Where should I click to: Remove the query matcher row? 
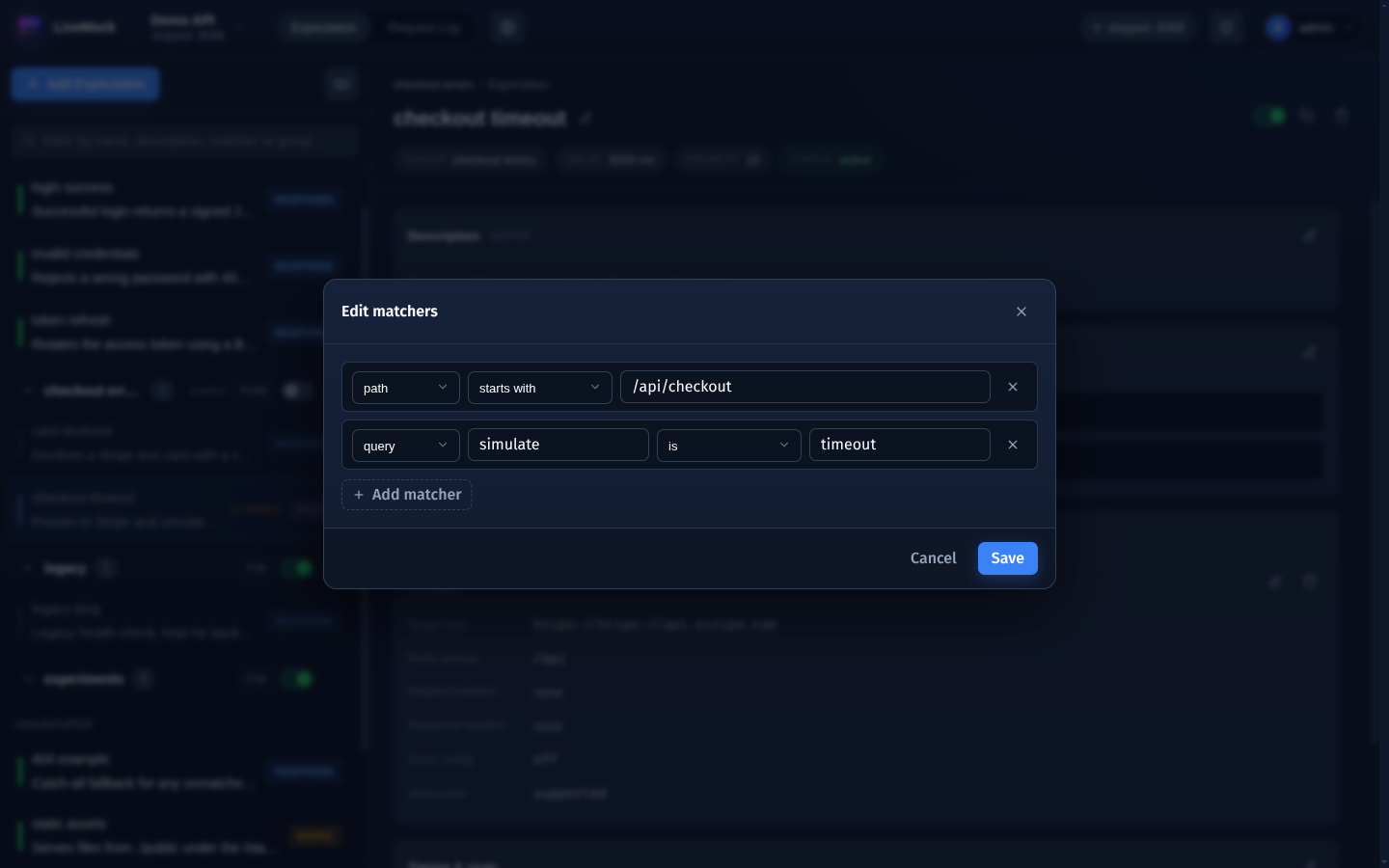[1013, 445]
